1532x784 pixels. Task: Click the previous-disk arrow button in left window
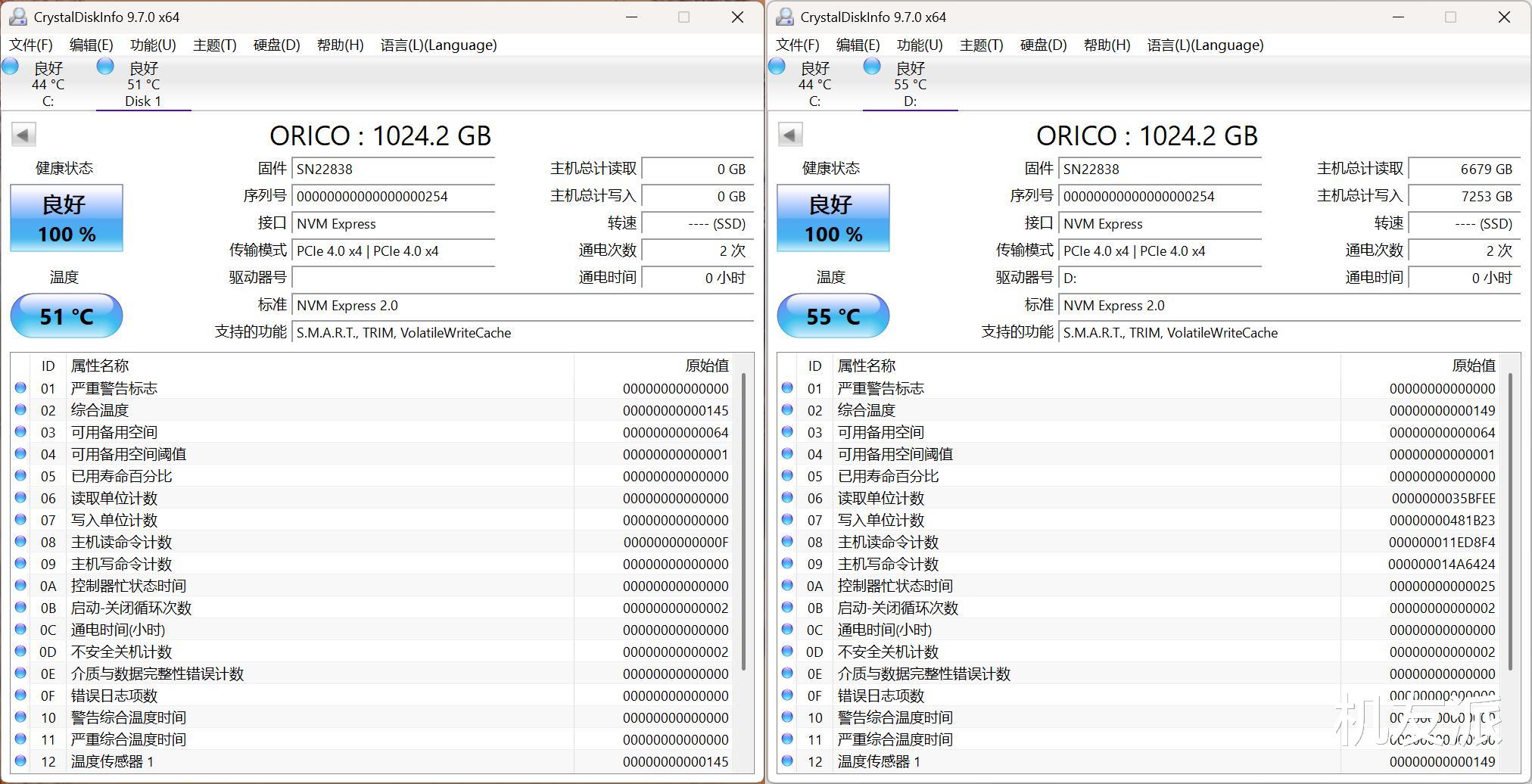(23, 135)
